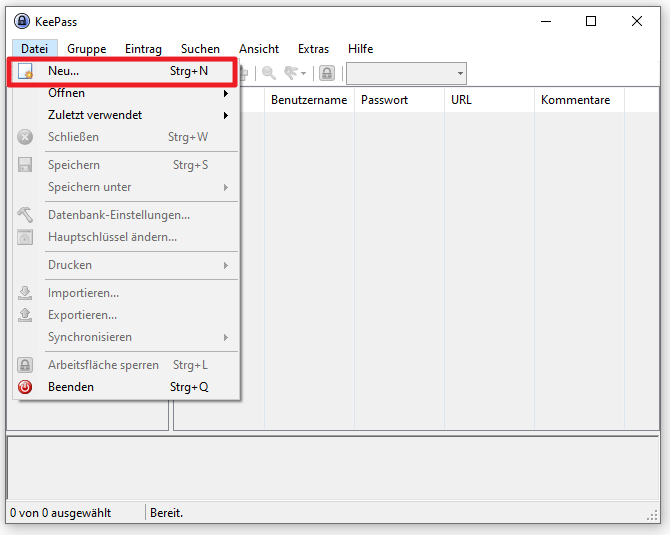Screen dimensions: 670x535
Task: Click the Benutzername column header
Action: 309,100
